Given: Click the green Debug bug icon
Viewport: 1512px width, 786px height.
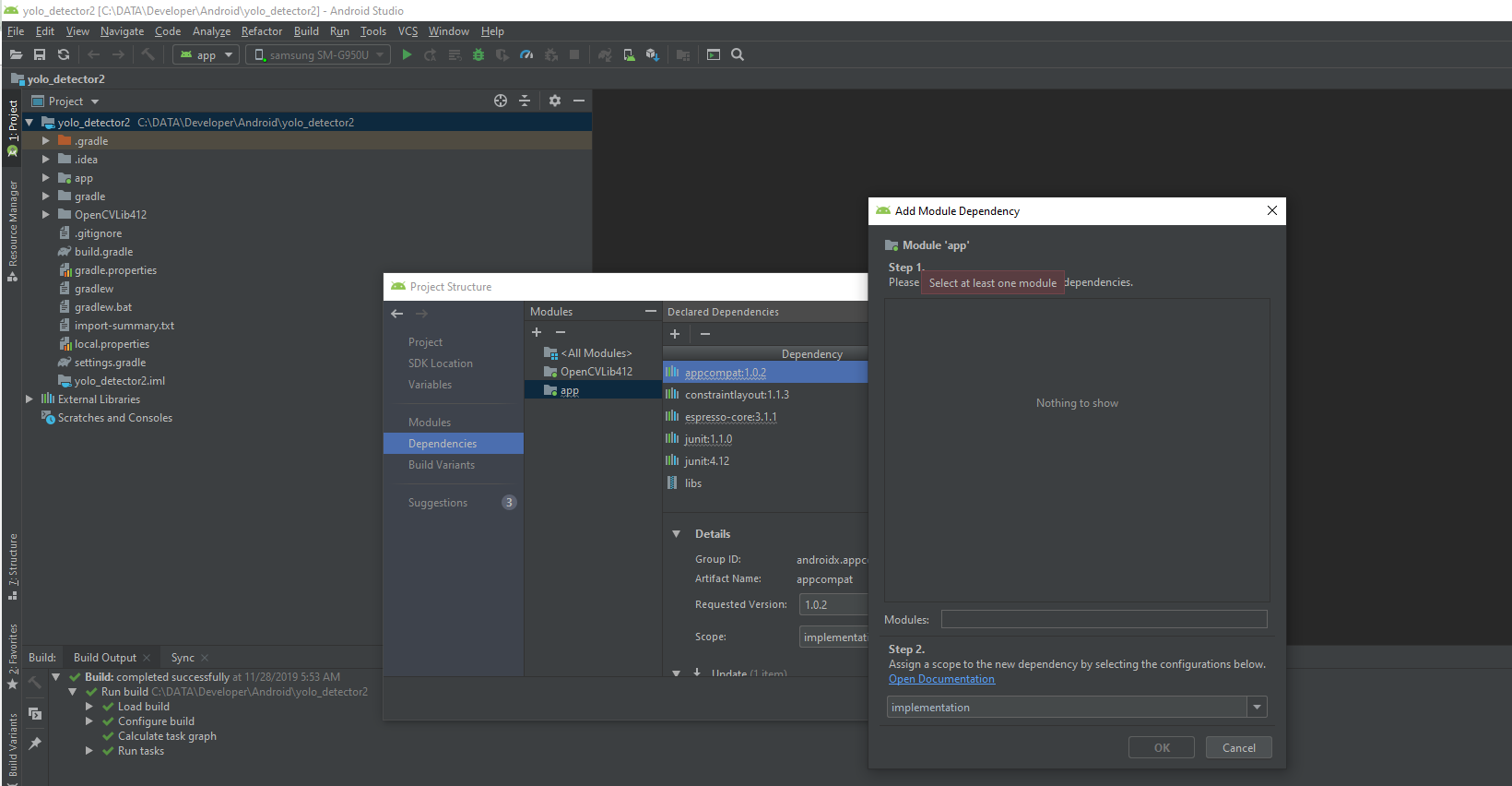Looking at the screenshot, I should tap(478, 54).
